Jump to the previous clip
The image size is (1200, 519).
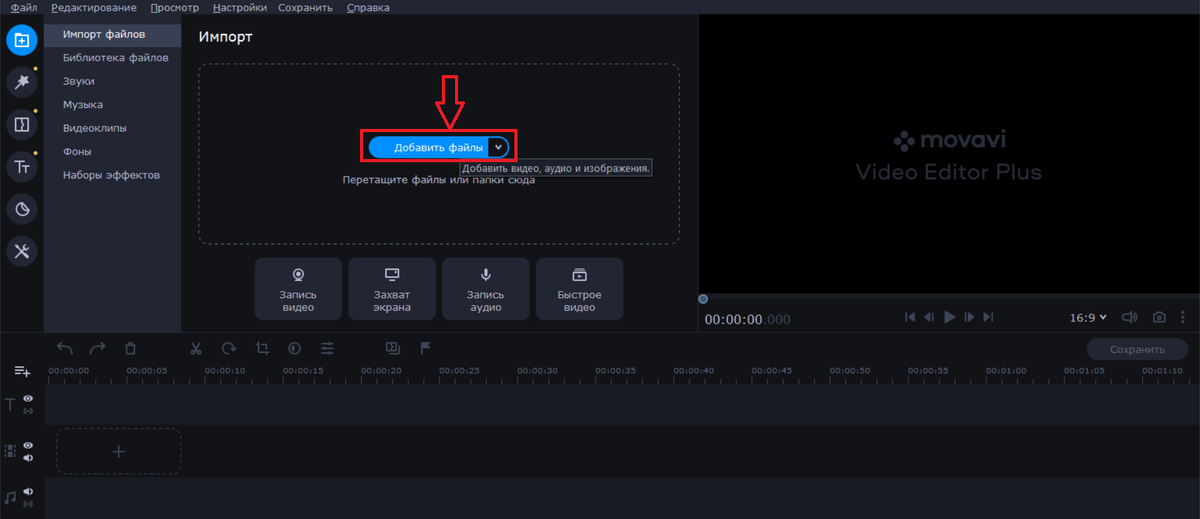coord(910,317)
